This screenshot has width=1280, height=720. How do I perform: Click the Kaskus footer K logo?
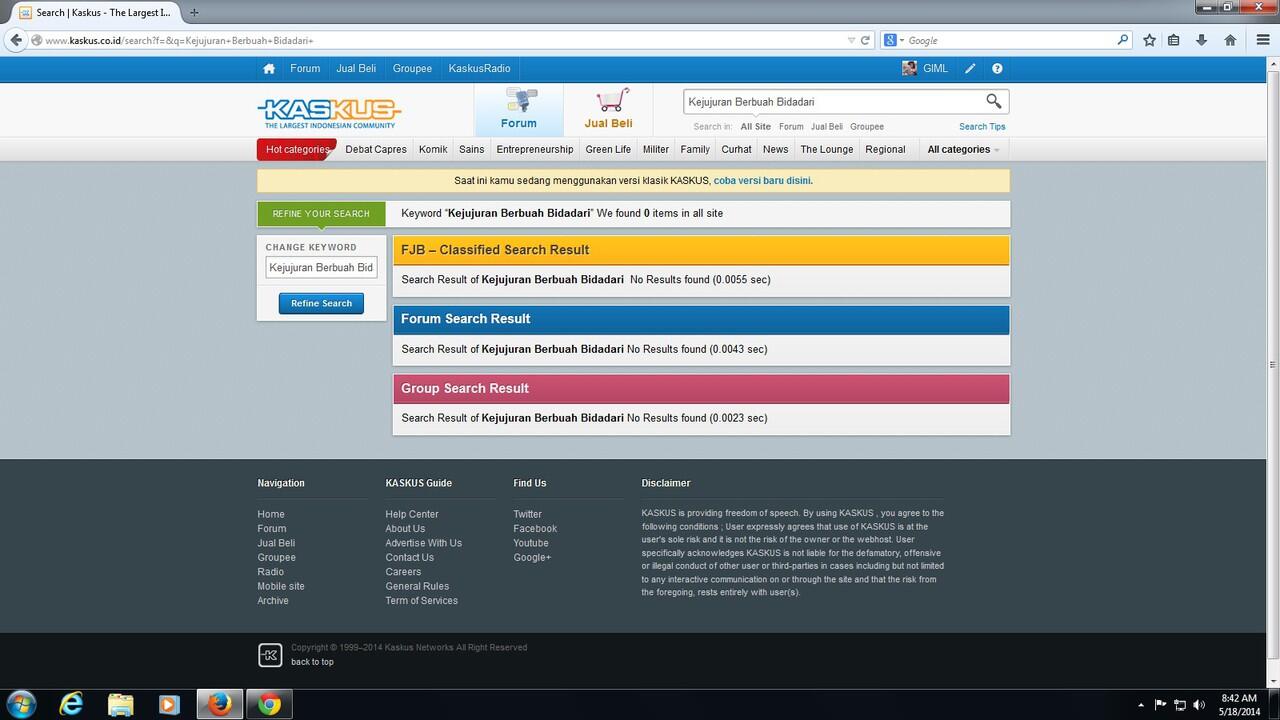click(x=270, y=655)
